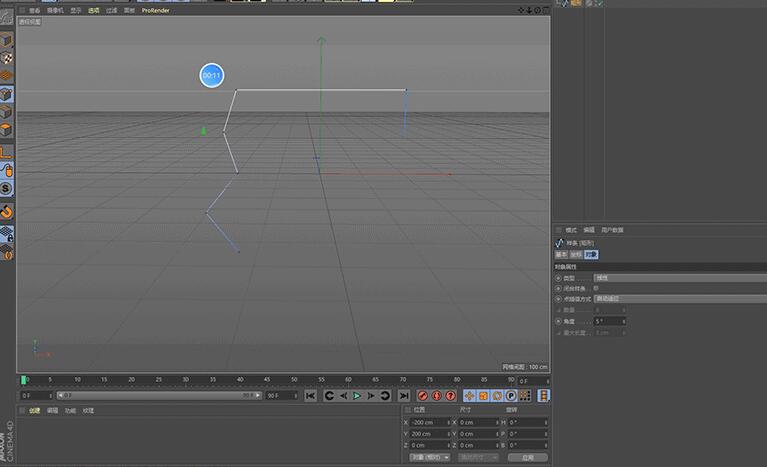Switch to the Basic tab (基本)
This screenshot has height=467, width=767.
(x=561, y=254)
